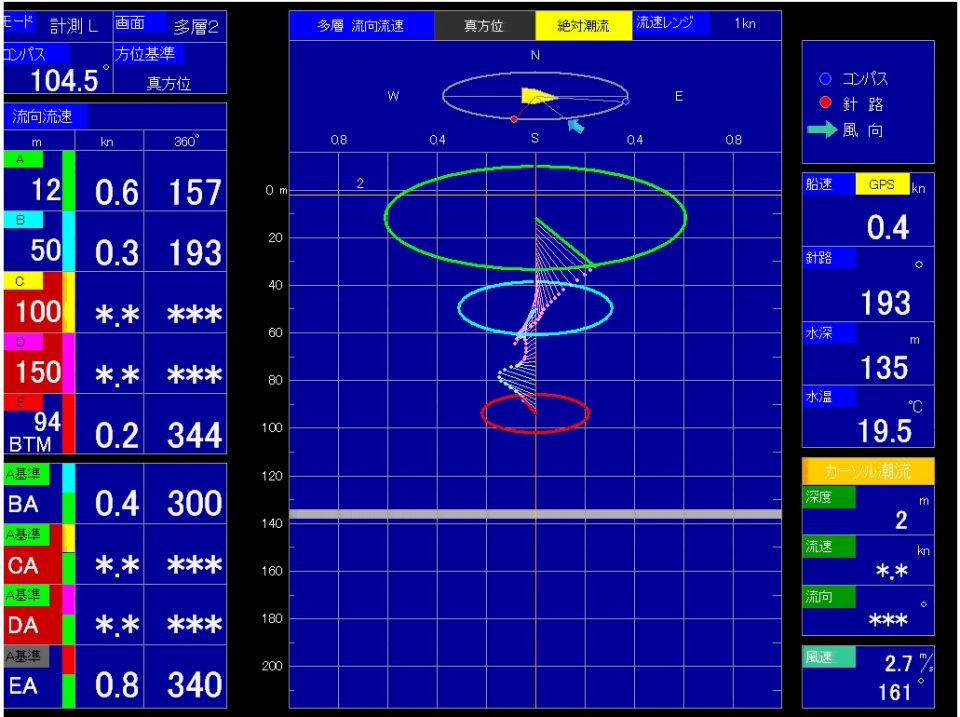The width and height of the screenshot is (960, 717).
Task: Click the cyan layer B ellipse on chart
Action: [535, 308]
